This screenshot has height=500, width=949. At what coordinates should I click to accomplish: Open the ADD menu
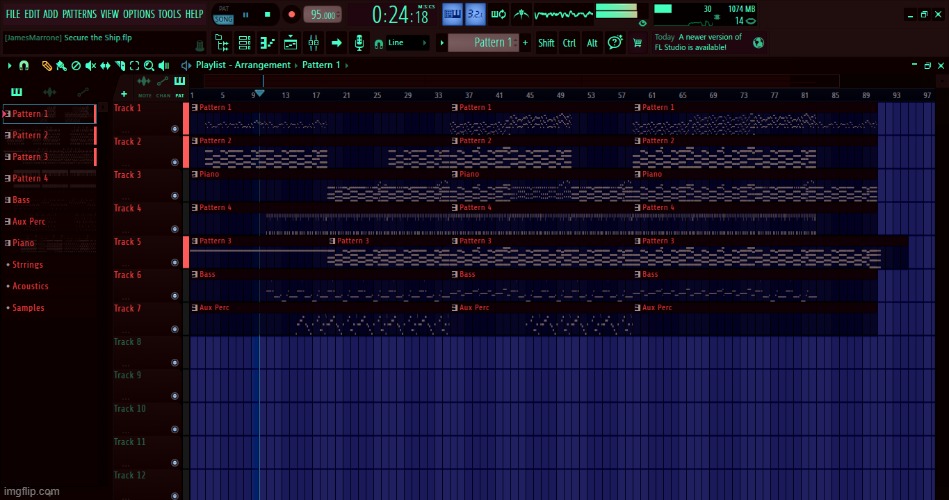pyautogui.click(x=51, y=14)
